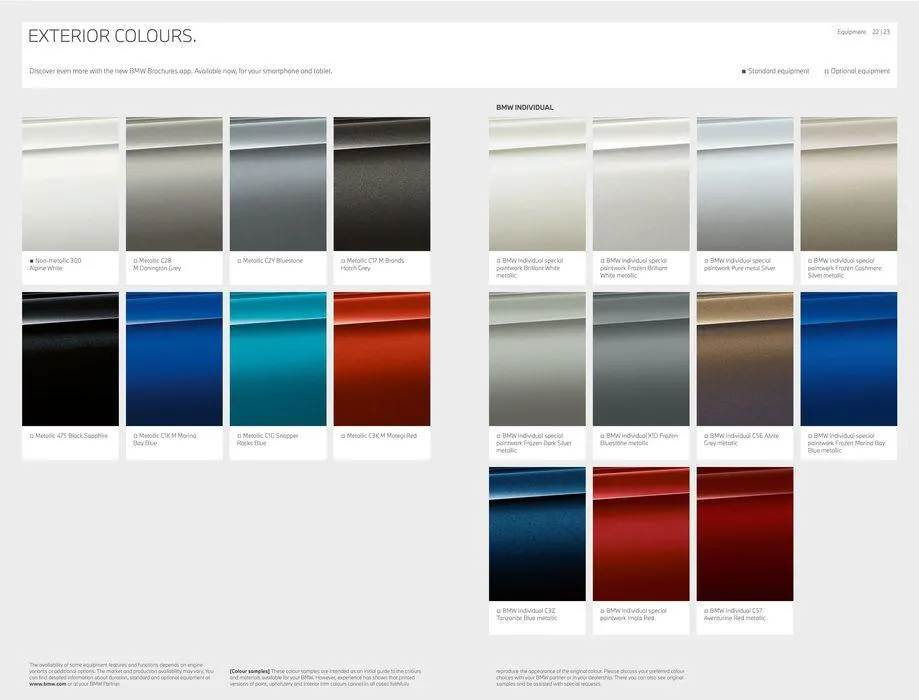Open the www.bmw.com link in the footer
The height and width of the screenshot is (700, 919).
click(x=49, y=683)
